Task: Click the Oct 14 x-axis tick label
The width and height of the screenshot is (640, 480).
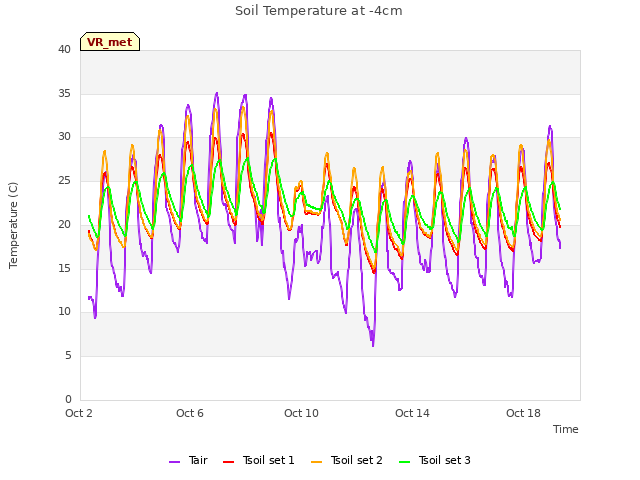Action: (x=412, y=413)
